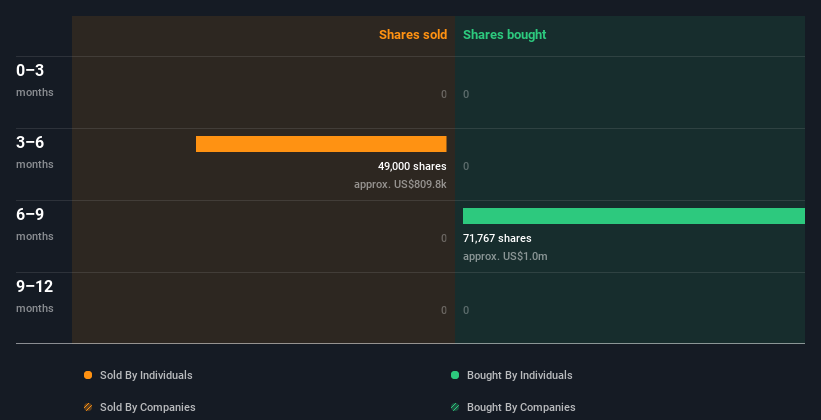The height and width of the screenshot is (420, 821).
Task: Select the Sold By Individuals legend label
Action: (x=146, y=375)
